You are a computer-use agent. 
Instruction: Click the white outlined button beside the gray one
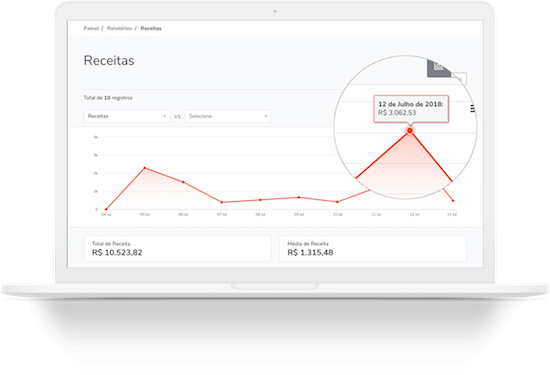459,79
